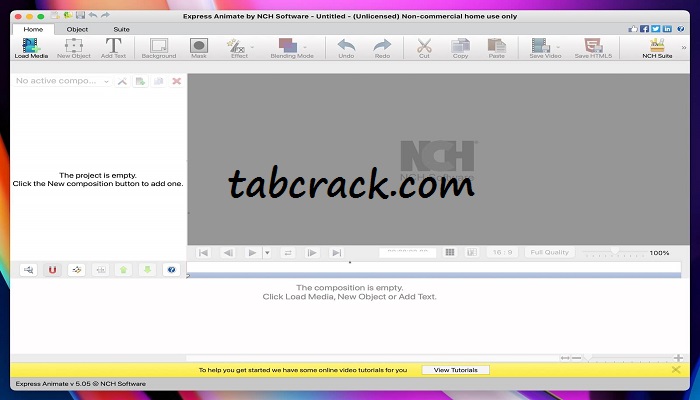Jump to the start of the timeline
This screenshot has width=700, height=400.
203,253
